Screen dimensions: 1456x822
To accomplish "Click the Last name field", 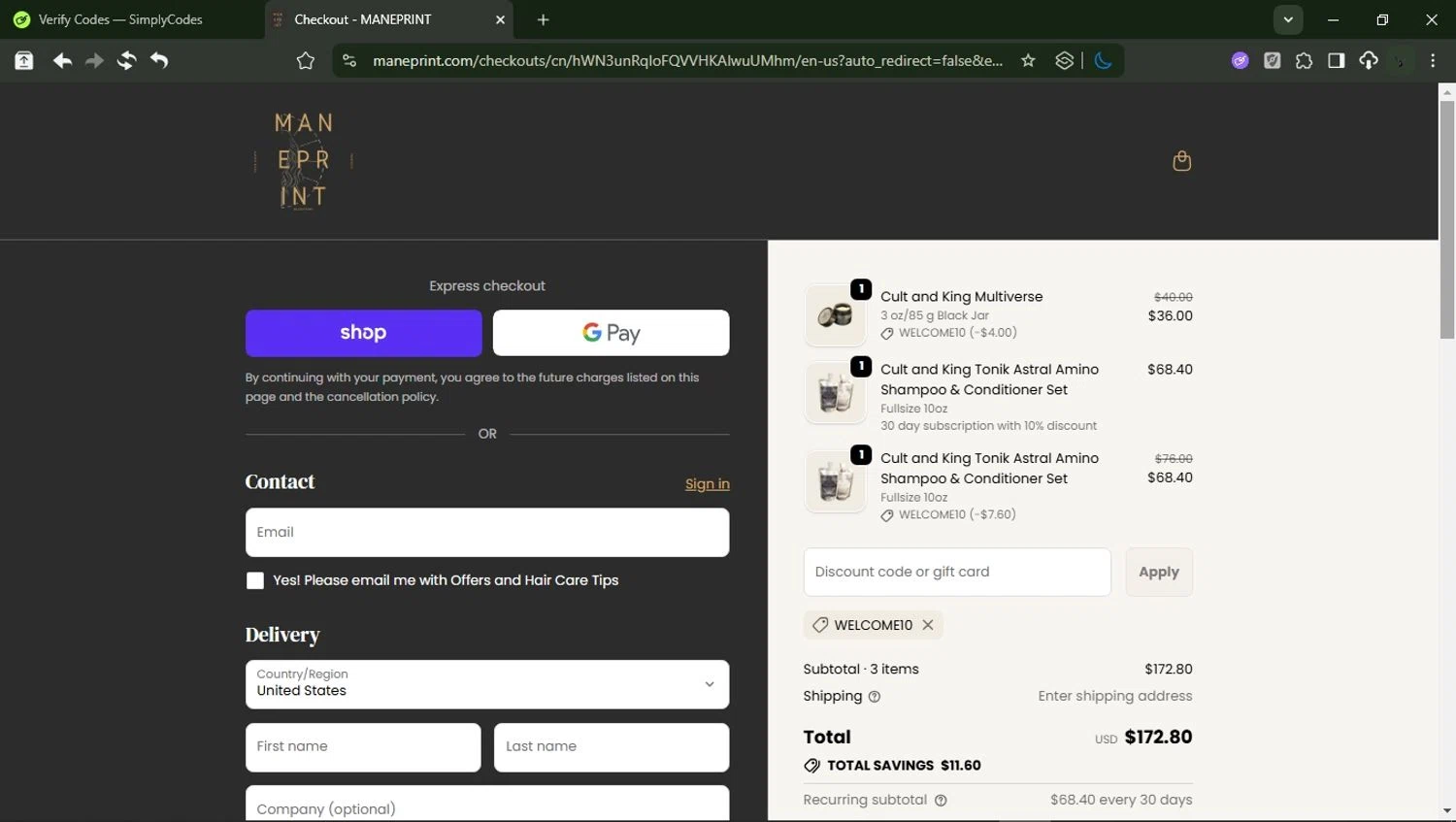I will click(612, 747).
